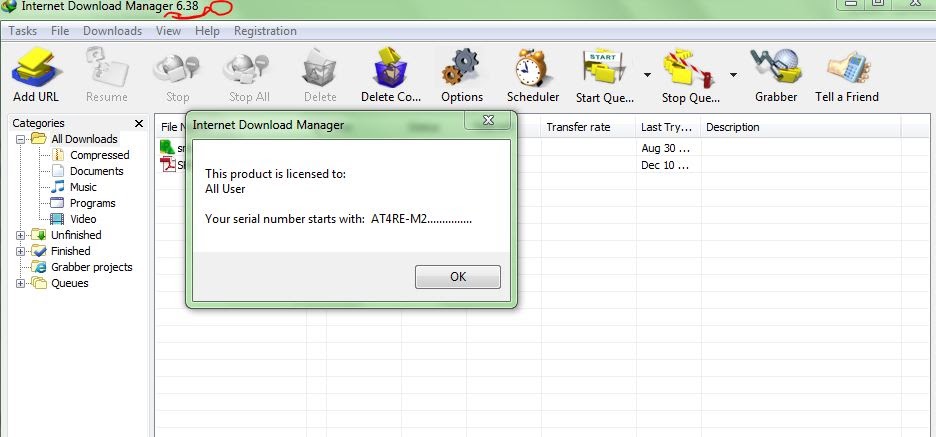Screen dimensions: 936x437
Task: Click OK in the license dialog
Action: pos(458,277)
